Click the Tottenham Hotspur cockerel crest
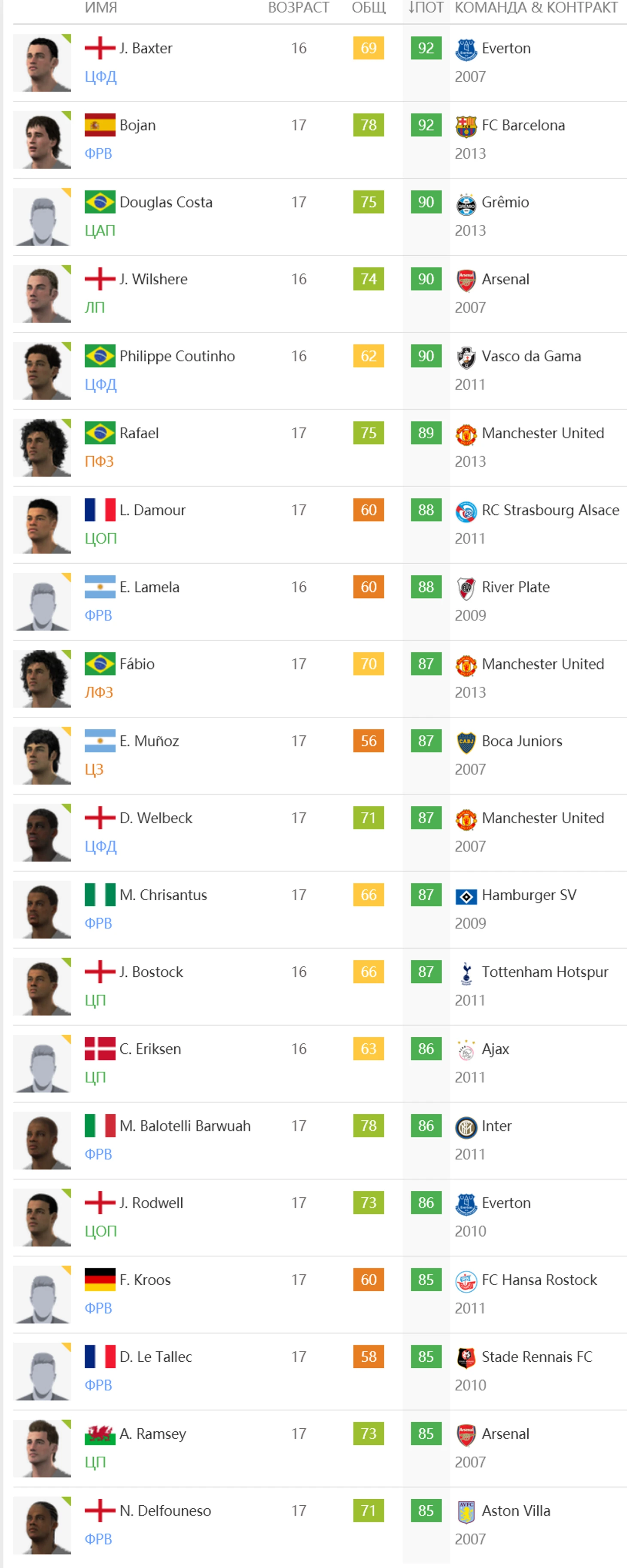 coord(466,973)
